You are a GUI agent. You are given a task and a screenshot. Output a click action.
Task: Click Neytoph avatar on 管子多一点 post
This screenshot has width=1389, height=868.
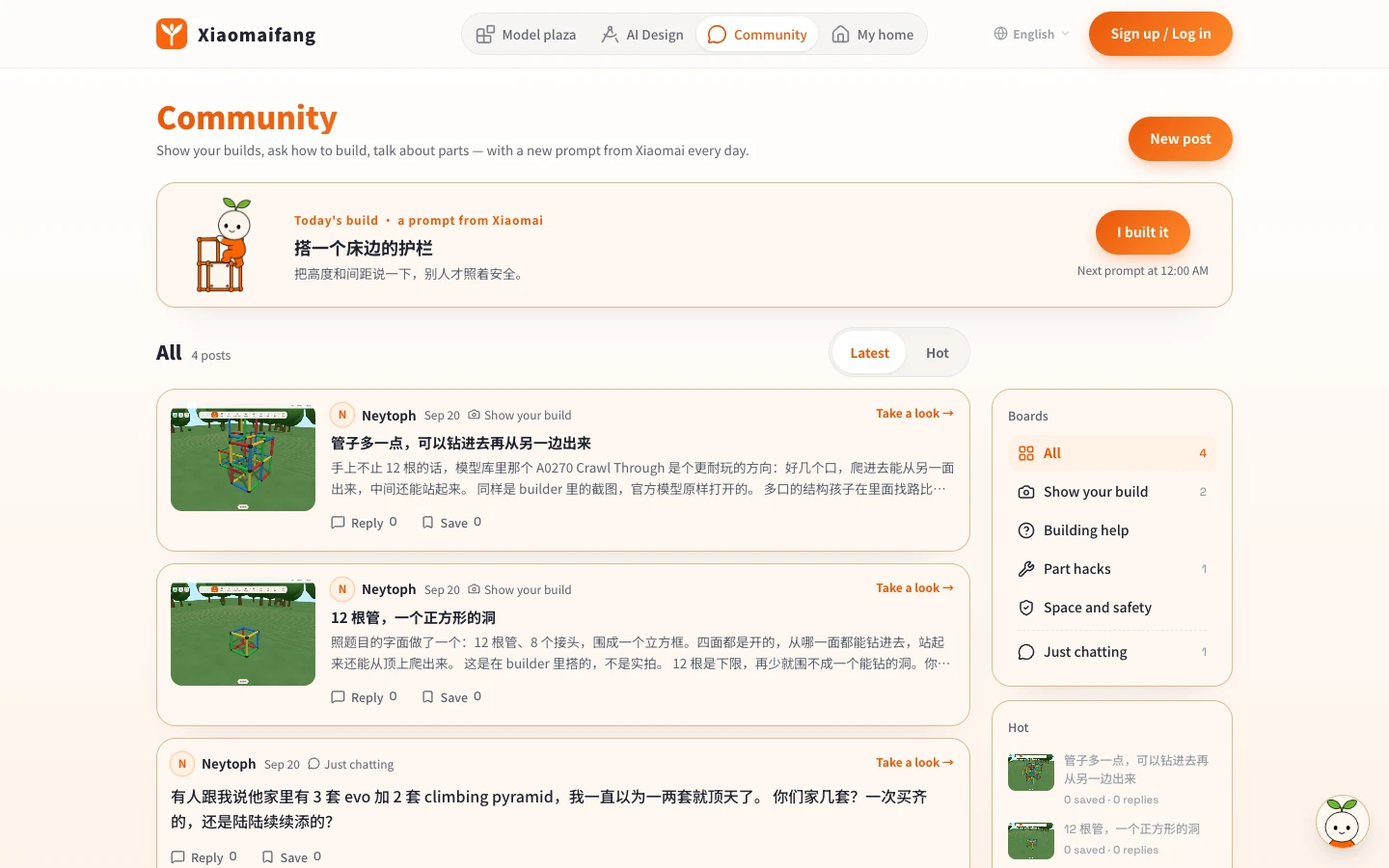click(342, 415)
